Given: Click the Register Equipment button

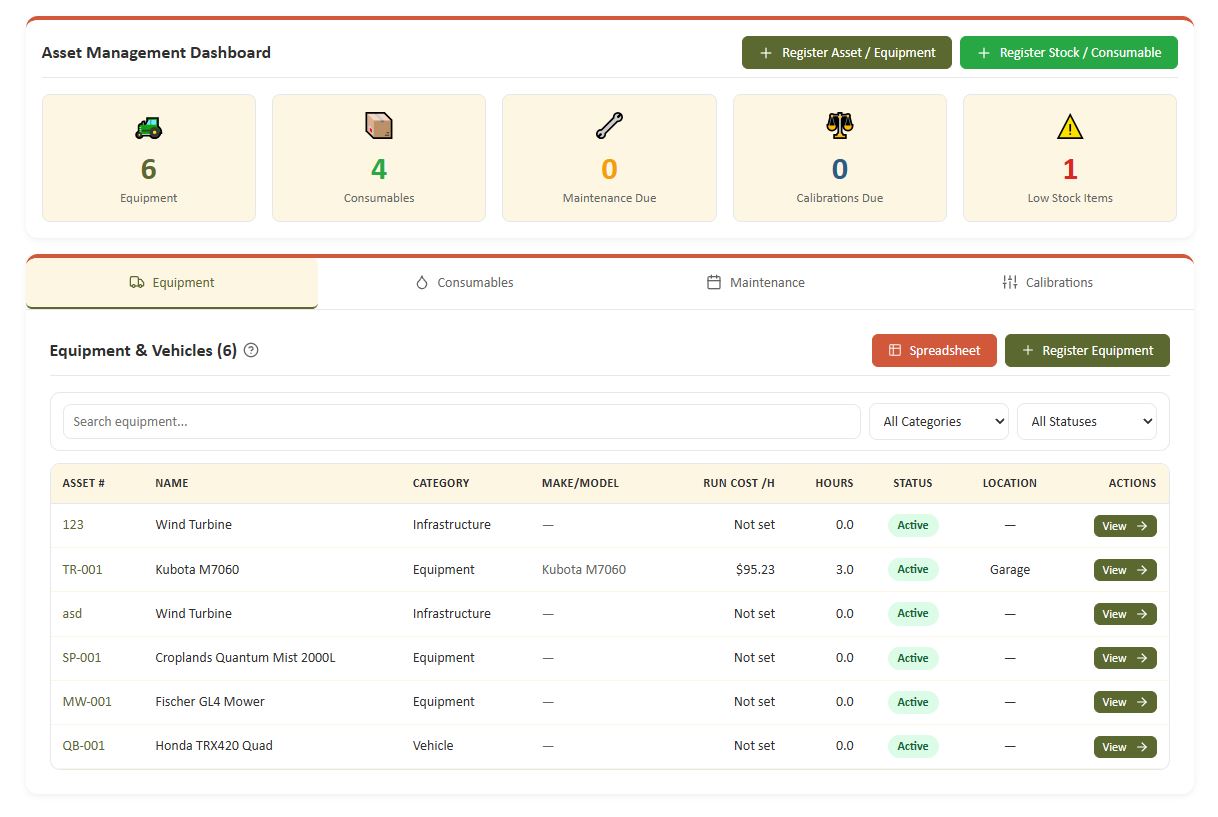Looking at the screenshot, I should tap(1087, 351).
